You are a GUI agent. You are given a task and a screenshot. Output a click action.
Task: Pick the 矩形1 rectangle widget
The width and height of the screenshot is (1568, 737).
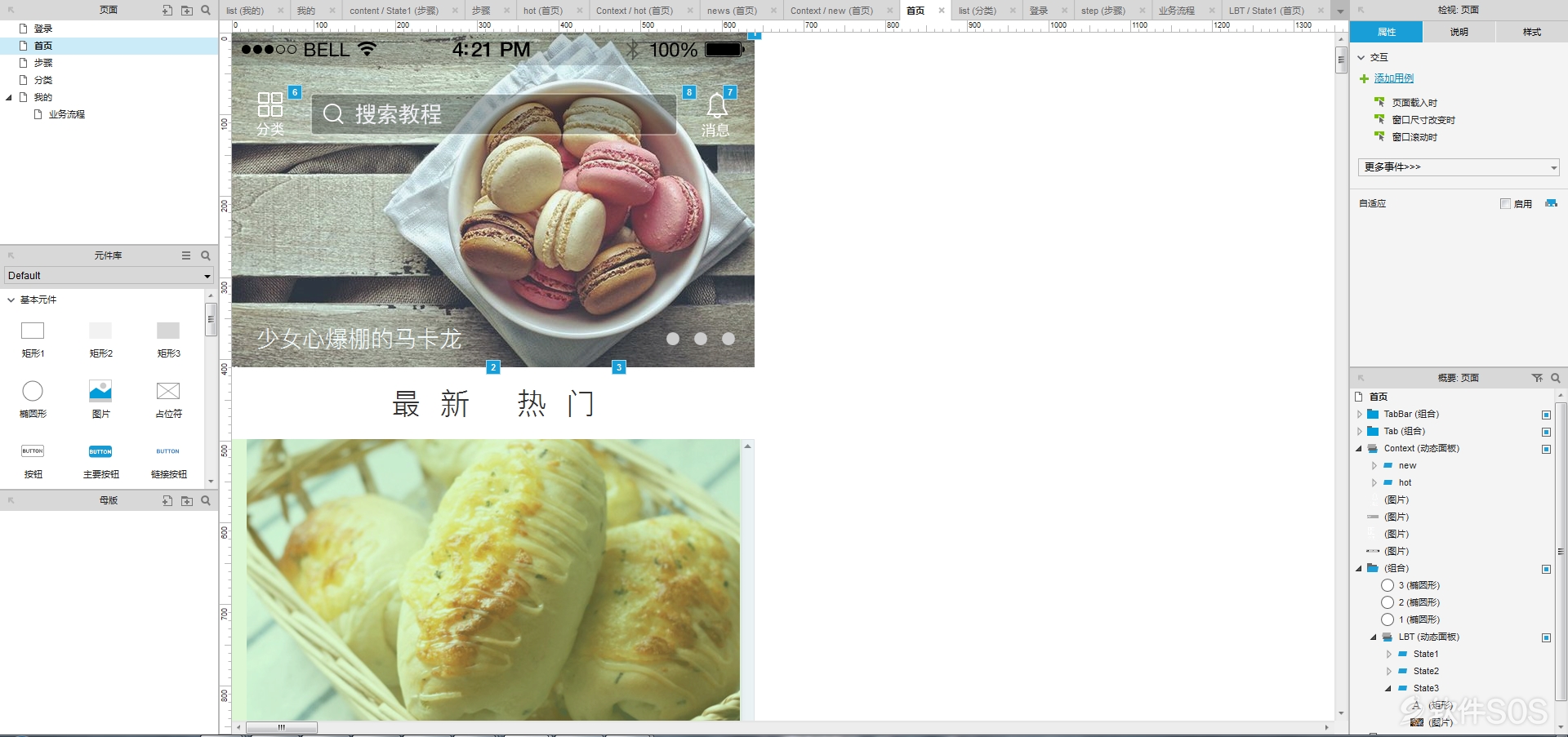[x=33, y=339]
